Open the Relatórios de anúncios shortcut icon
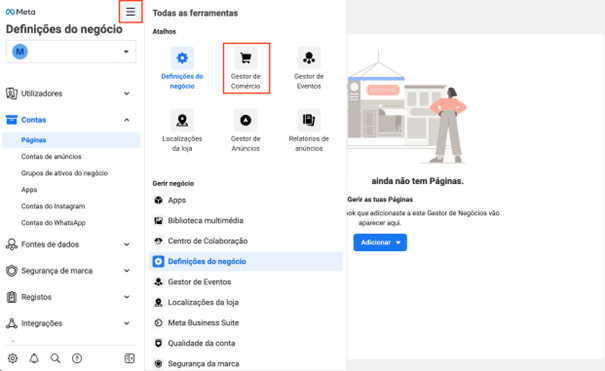This screenshot has width=605, height=371. point(309,120)
